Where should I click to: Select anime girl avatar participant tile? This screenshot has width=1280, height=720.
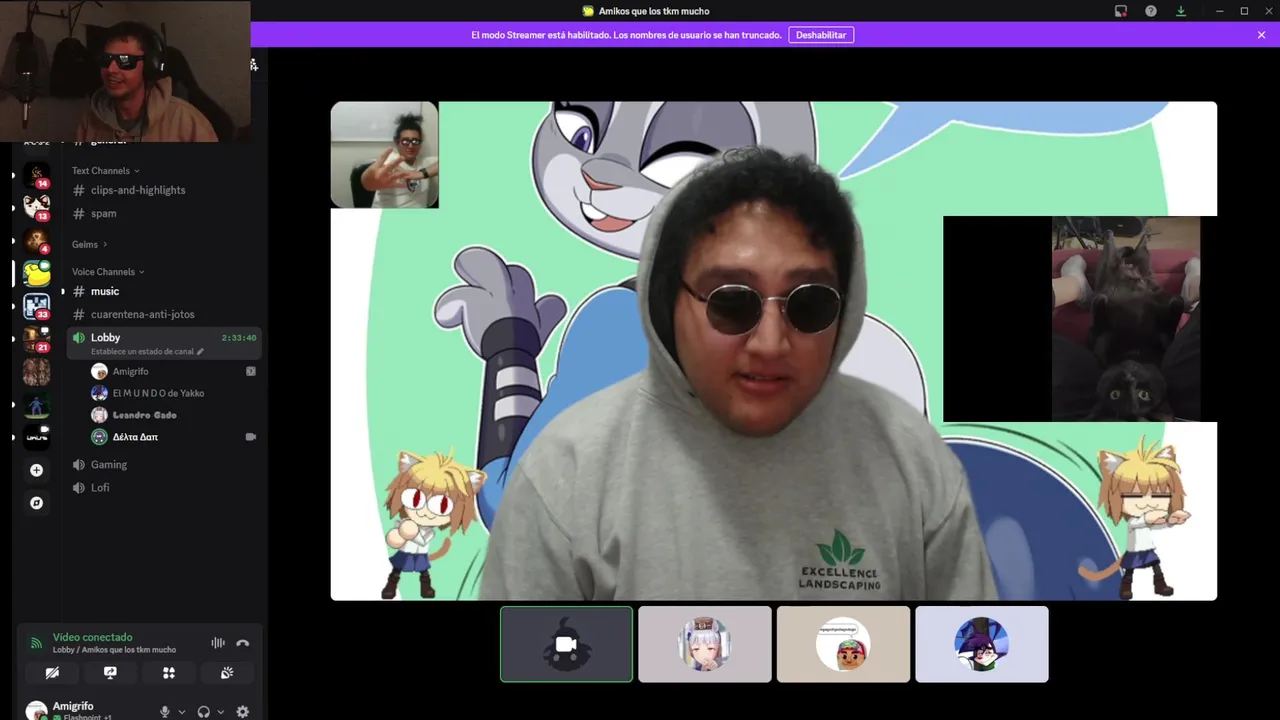pyautogui.click(x=705, y=644)
